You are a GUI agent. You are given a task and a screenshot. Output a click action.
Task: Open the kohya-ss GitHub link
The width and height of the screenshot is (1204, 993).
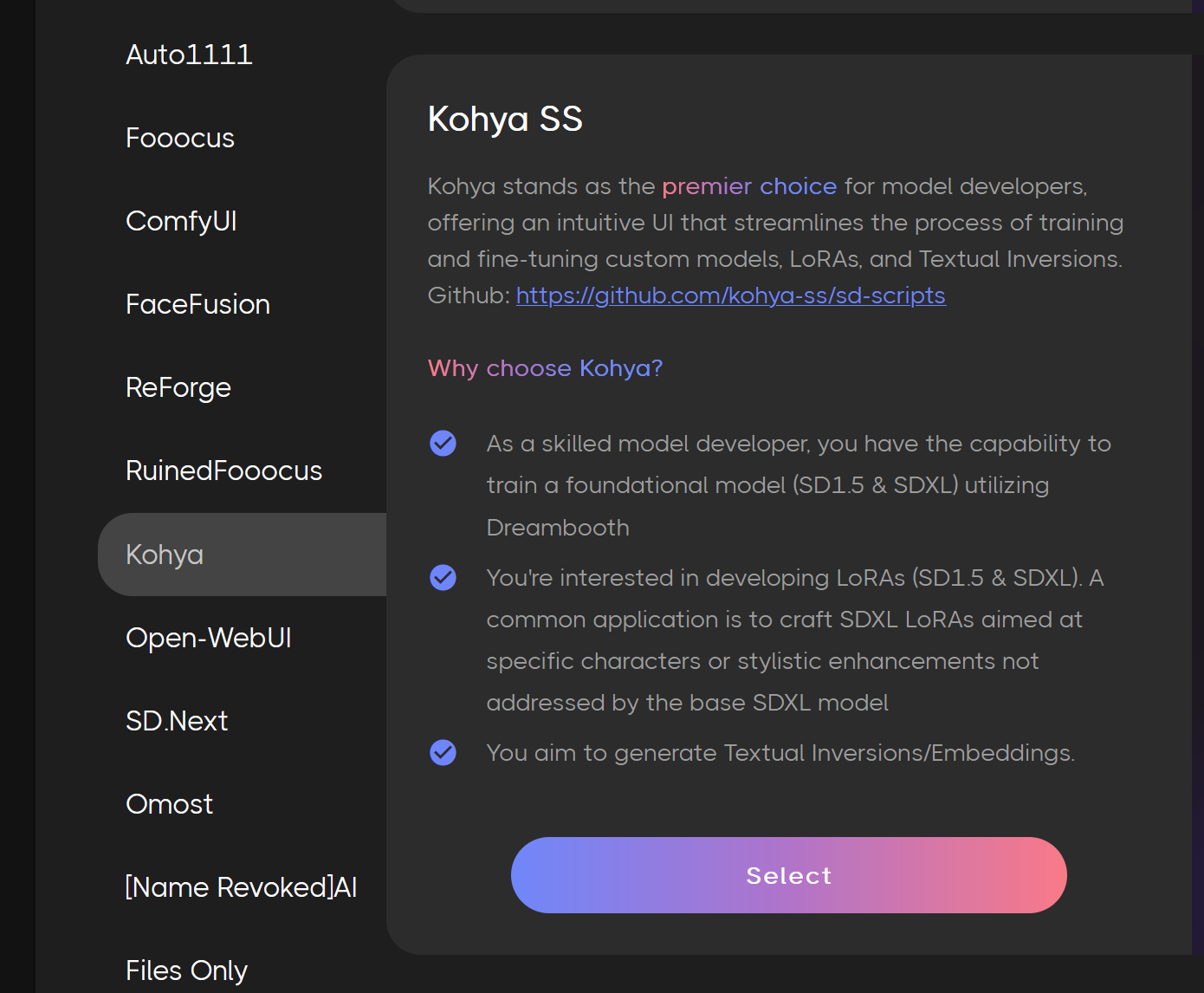tap(730, 295)
